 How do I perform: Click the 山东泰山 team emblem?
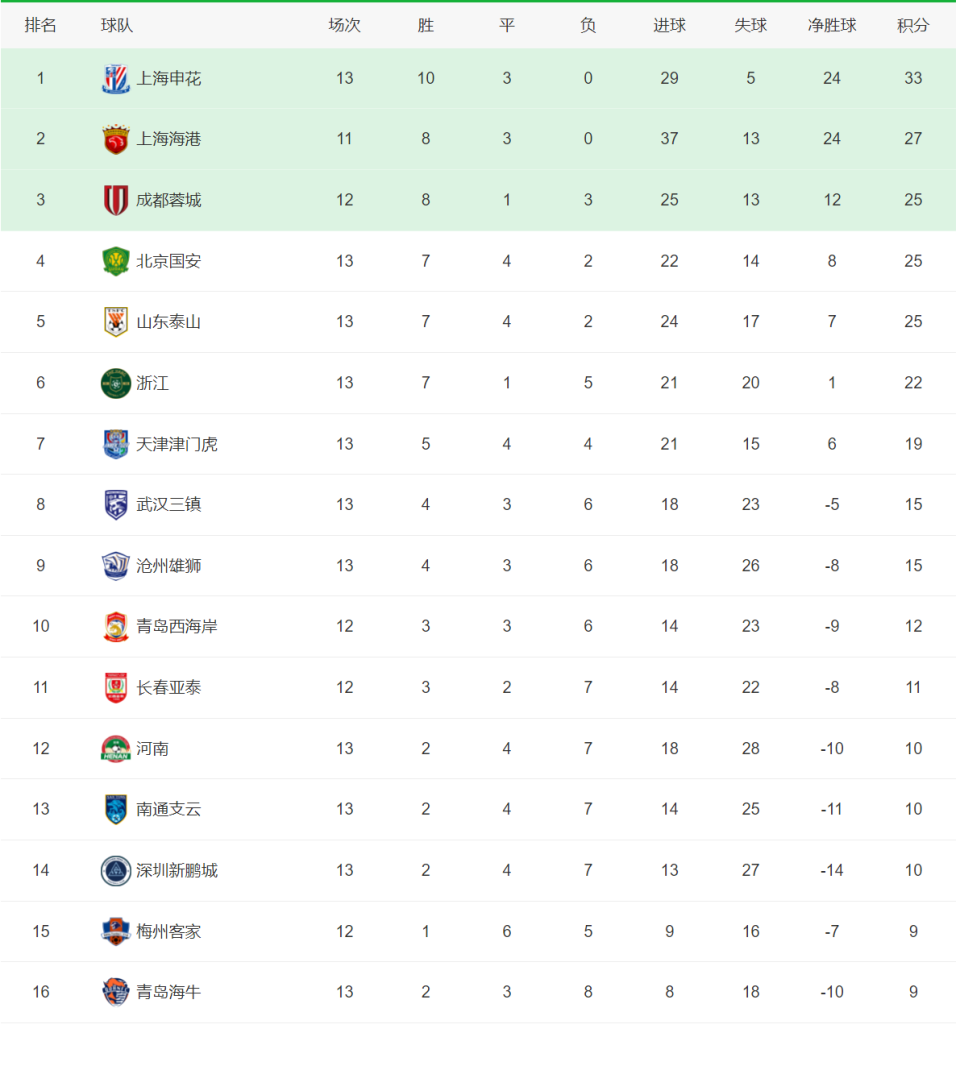coord(116,322)
